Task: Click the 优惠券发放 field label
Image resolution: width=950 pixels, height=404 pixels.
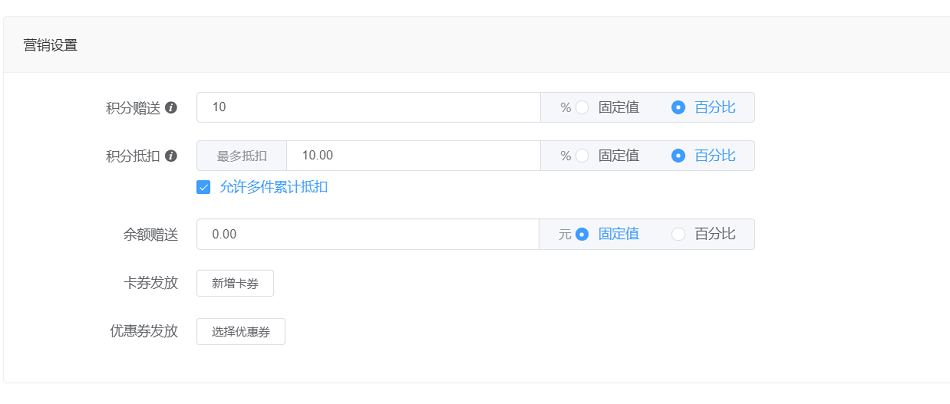Action: coord(144,331)
